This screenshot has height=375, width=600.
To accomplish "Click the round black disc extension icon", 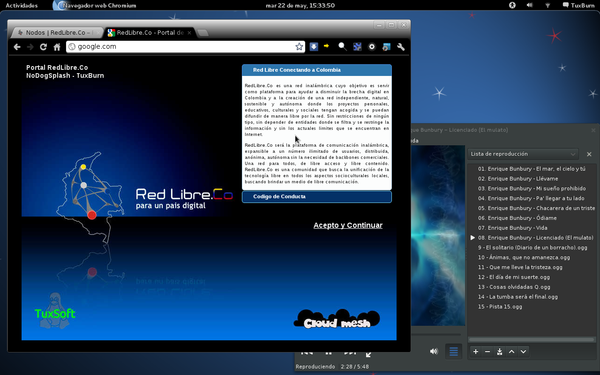I will tap(372, 47).
